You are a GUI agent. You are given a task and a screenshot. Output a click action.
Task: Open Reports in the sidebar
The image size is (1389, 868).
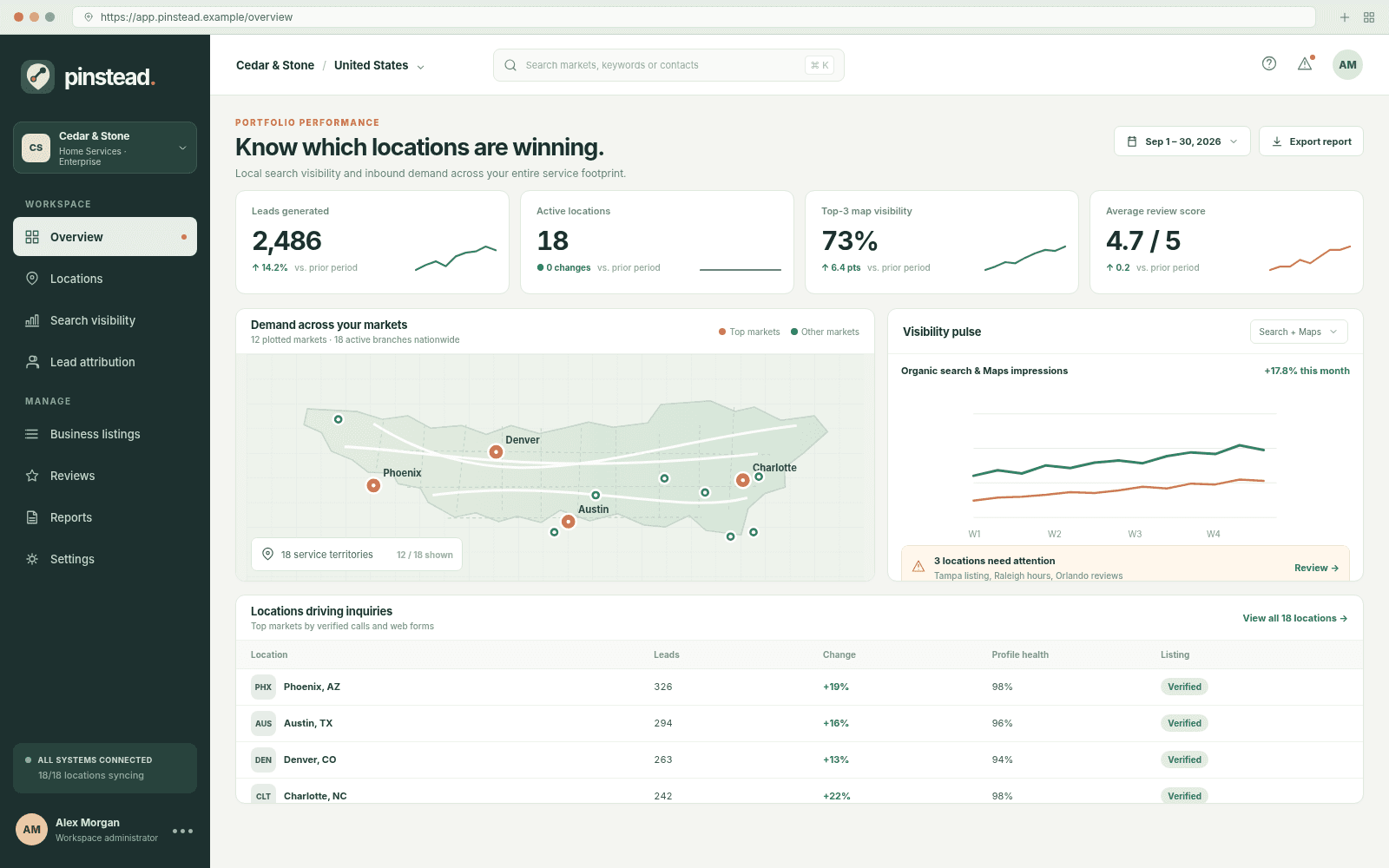pos(105,517)
